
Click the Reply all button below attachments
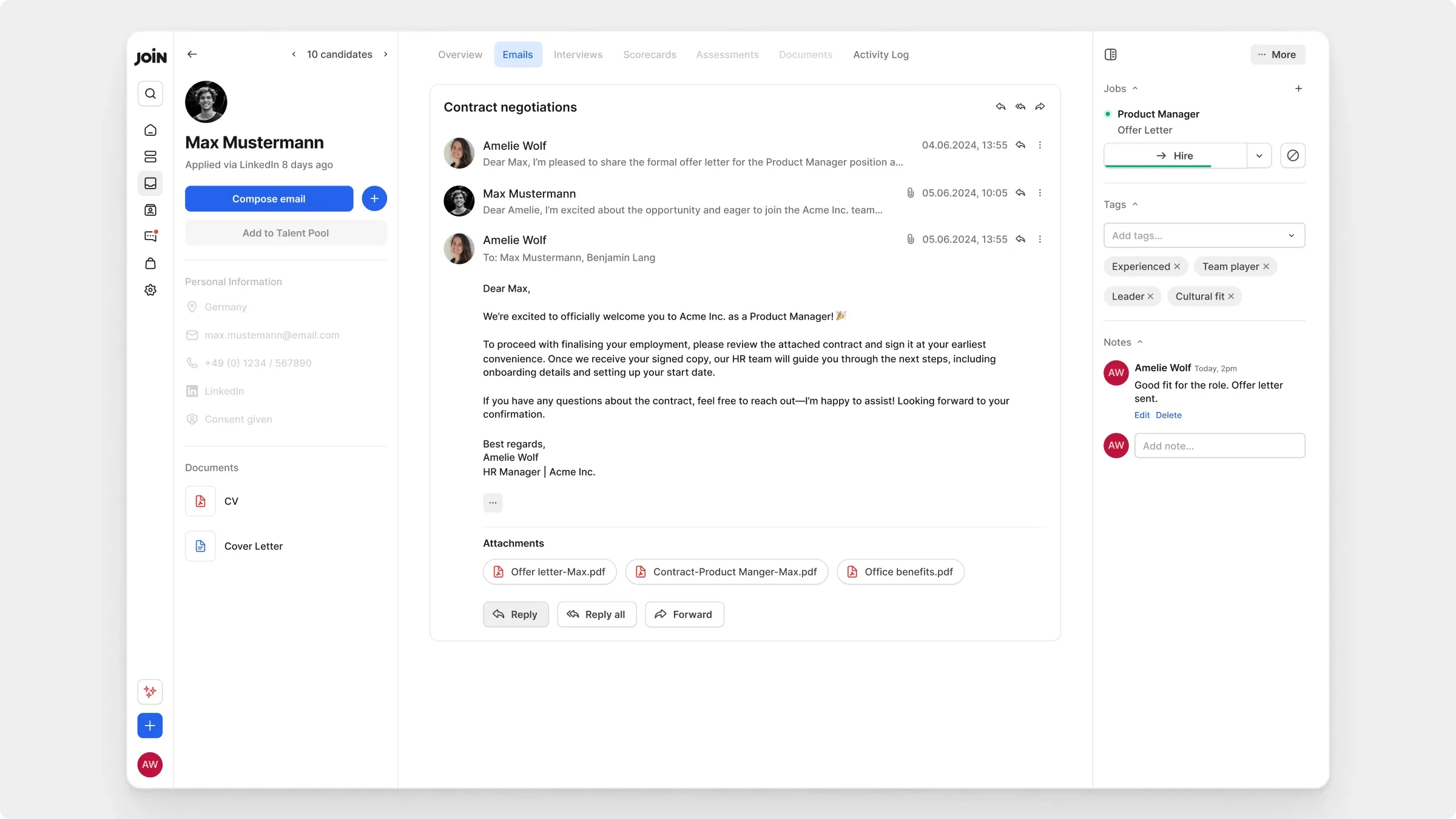(596, 614)
